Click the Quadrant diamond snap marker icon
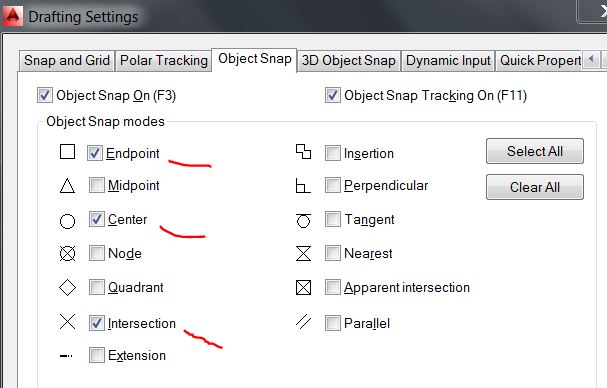 [x=67, y=288]
